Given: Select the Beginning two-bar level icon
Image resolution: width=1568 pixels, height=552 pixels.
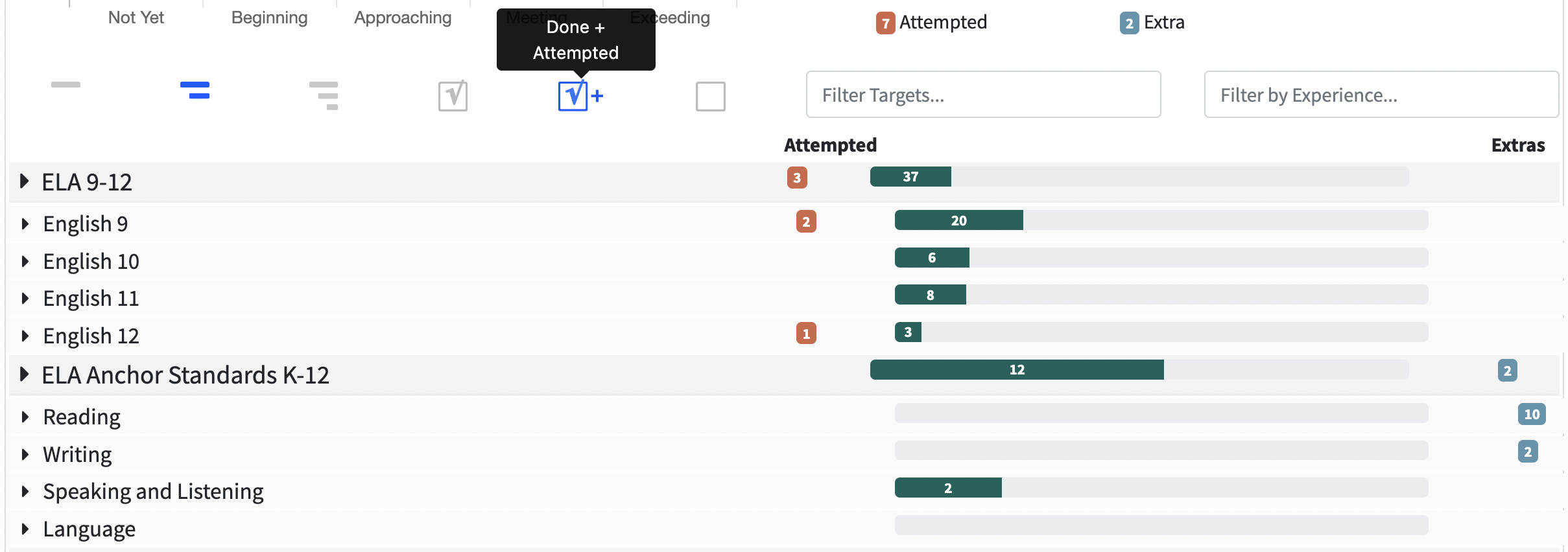Looking at the screenshot, I should pos(195,90).
